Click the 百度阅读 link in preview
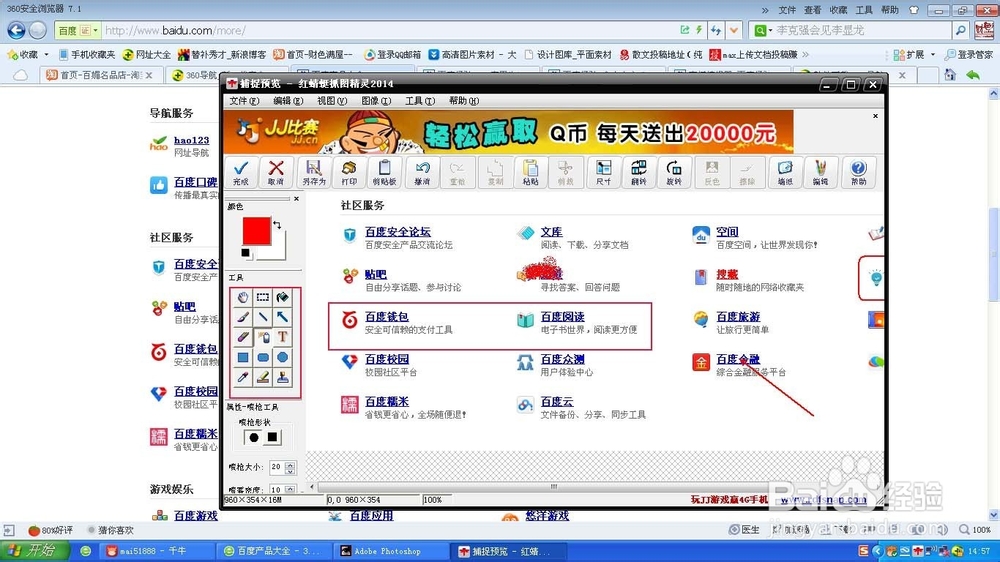This screenshot has width=1000, height=562. (x=562, y=317)
